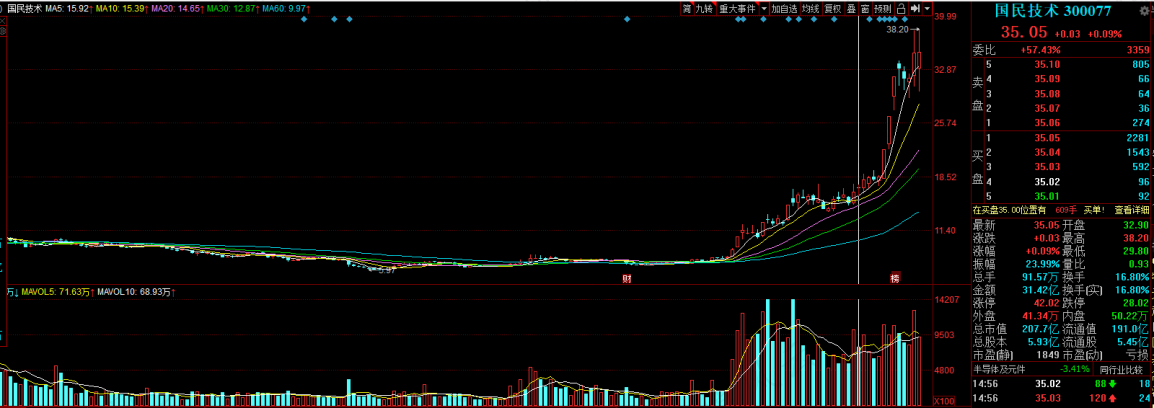
Task: Click the 简 icon in chart toolbar
Action: 687,8
